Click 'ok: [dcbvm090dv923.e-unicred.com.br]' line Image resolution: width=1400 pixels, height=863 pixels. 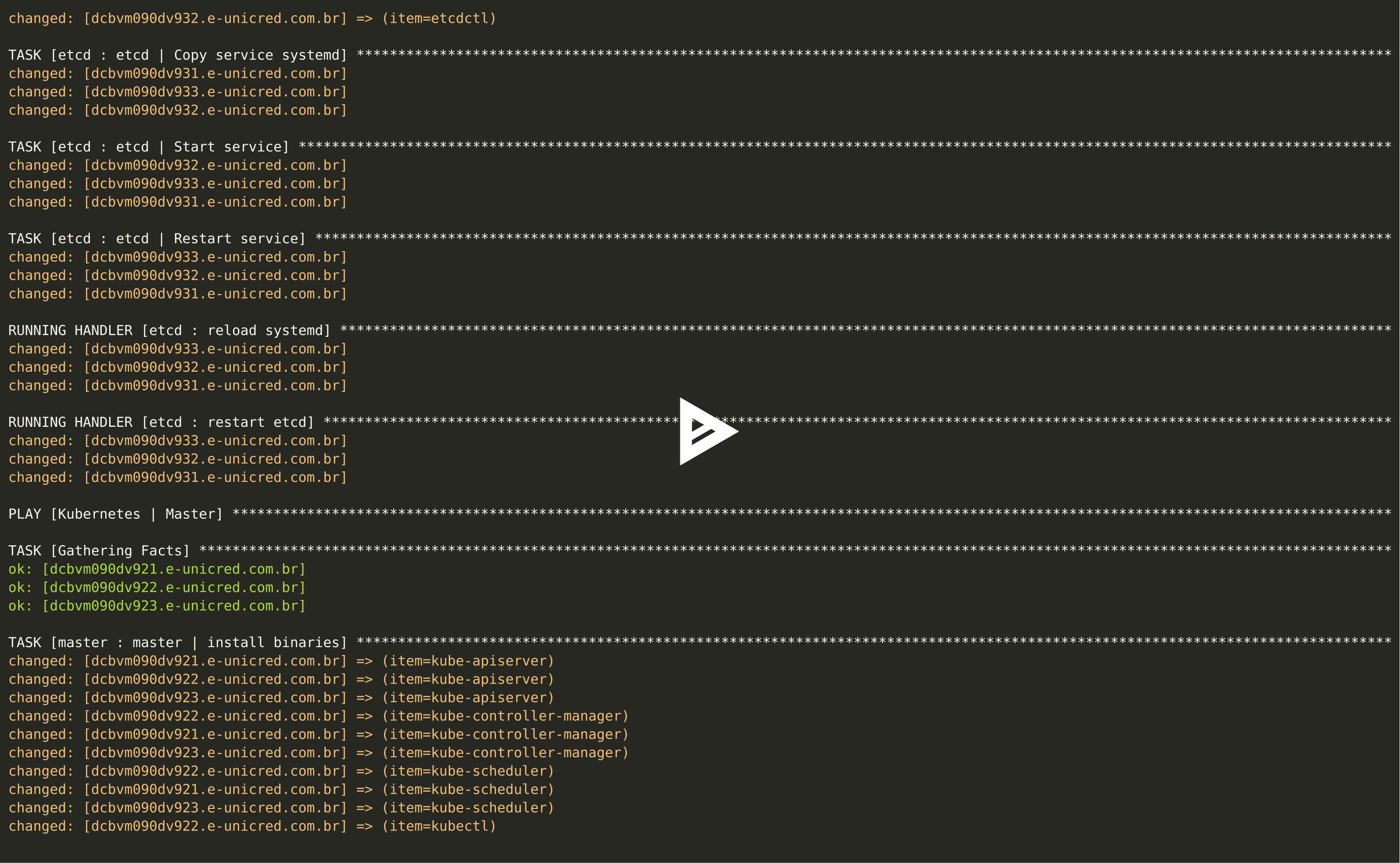(x=157, y=606)
